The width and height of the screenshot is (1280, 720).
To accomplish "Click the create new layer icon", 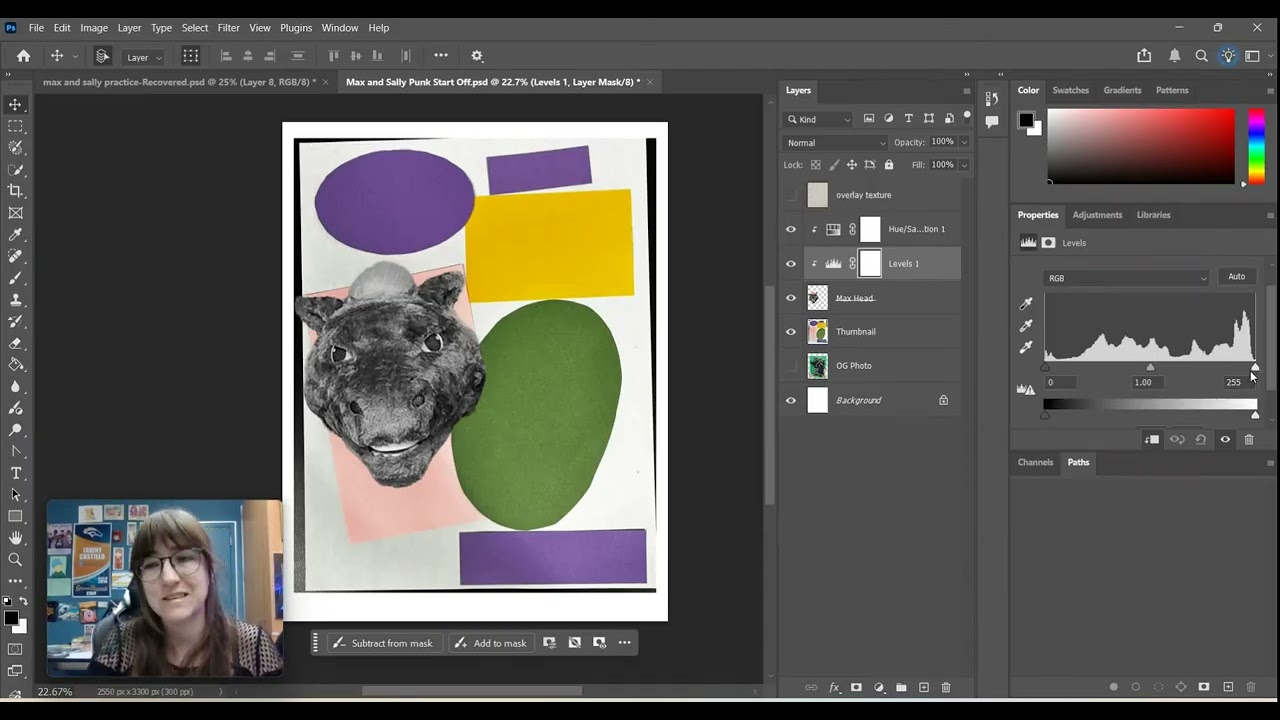I will (924, 688).
